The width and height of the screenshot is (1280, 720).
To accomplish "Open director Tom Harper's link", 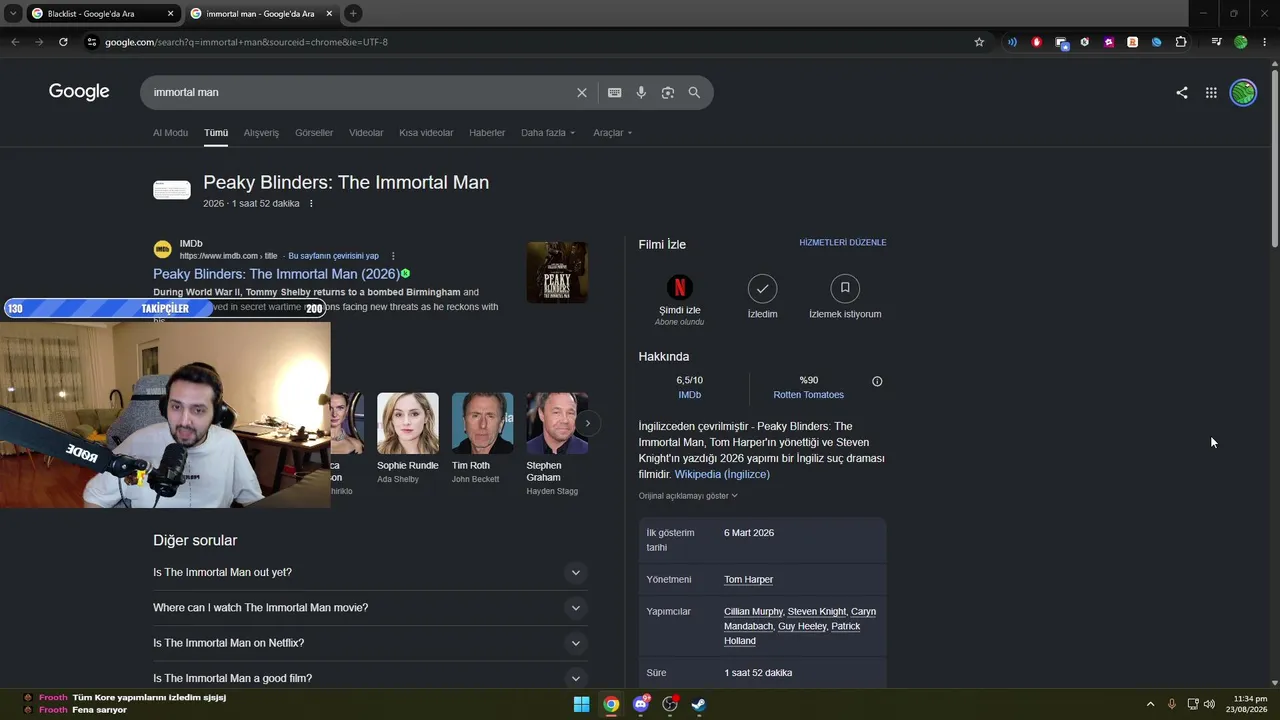I will coord(748,580).
